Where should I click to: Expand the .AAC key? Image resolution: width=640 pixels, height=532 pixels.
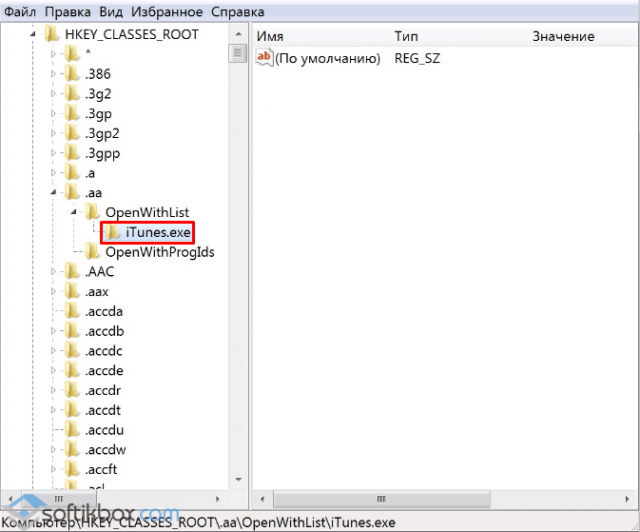pos(53,272)
